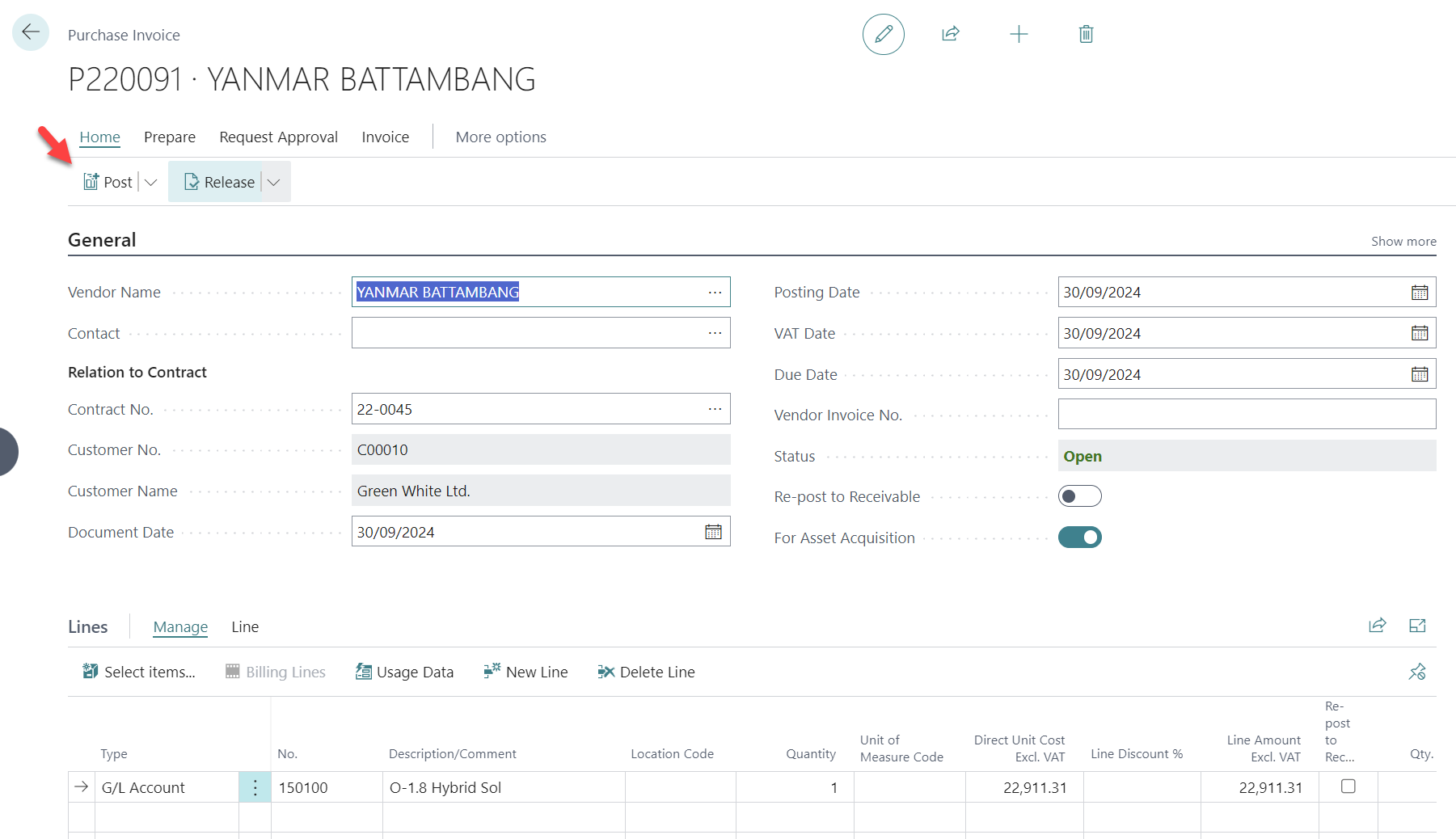Image resolution: width=1456 pixels, height=839 pixels.
Task: Click Line Amount Excl. VAT column header
Action: coord(1264,748)
